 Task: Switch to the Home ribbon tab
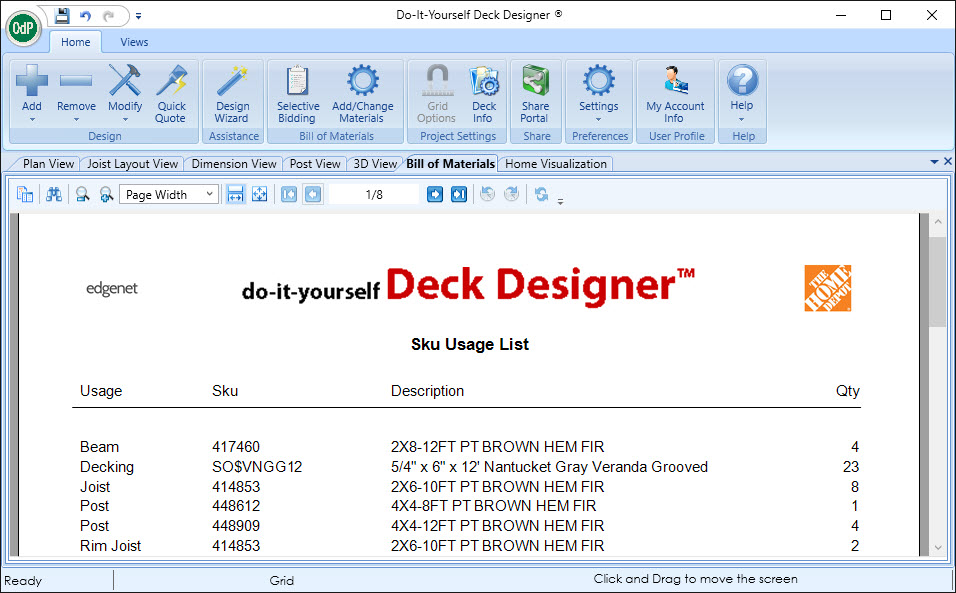click(76, 42)
